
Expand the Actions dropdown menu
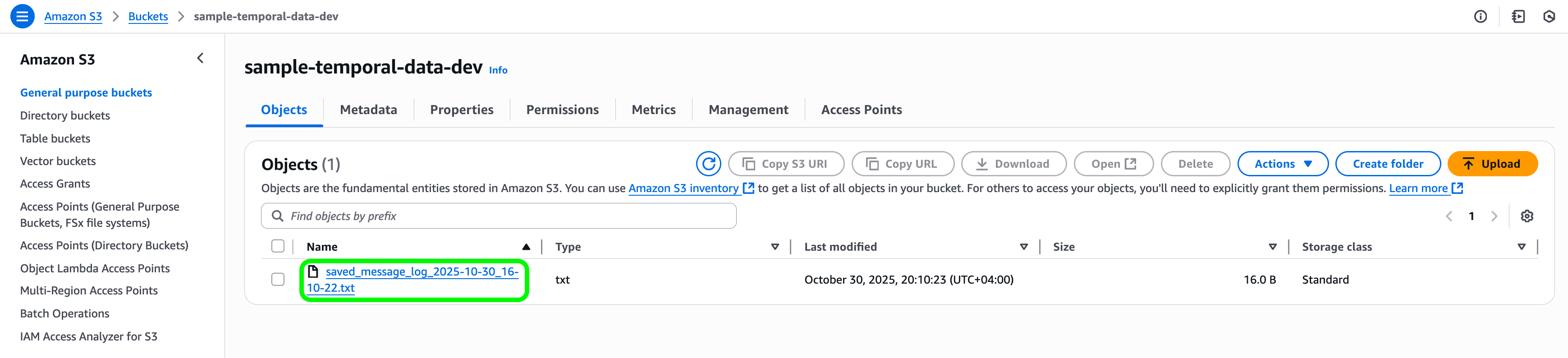pyautogui.click(x=1283, y=164)
